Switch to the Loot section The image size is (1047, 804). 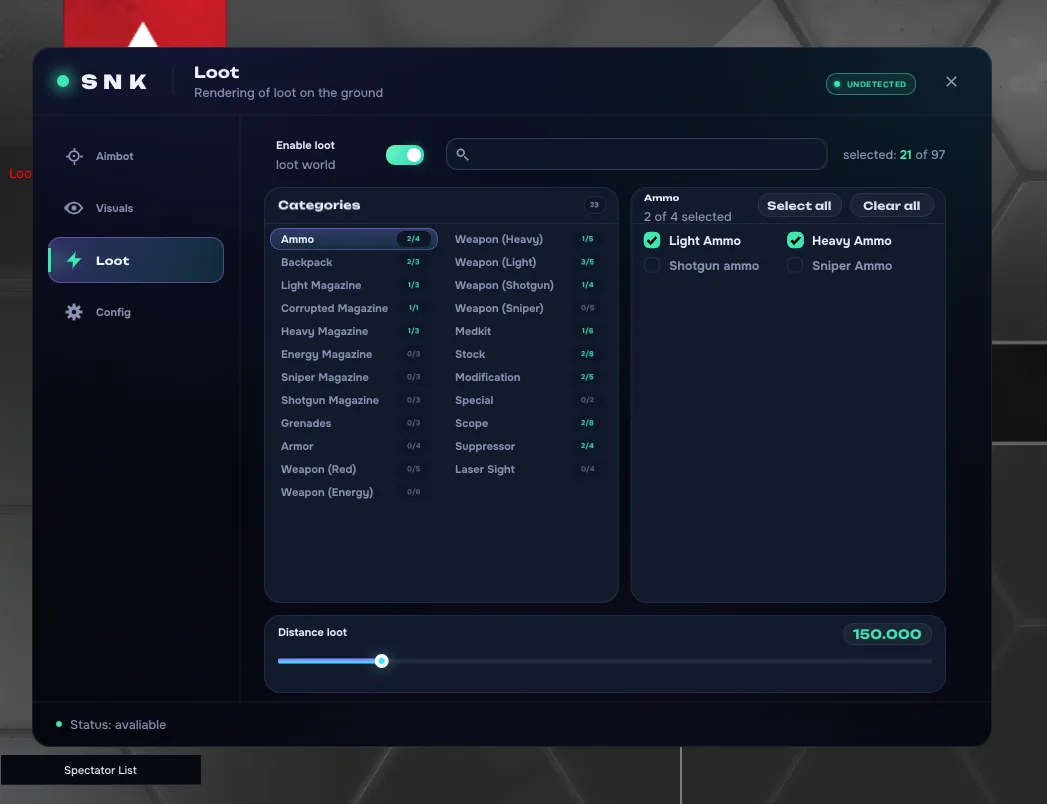pyautogui.click(x=136, y=260)
